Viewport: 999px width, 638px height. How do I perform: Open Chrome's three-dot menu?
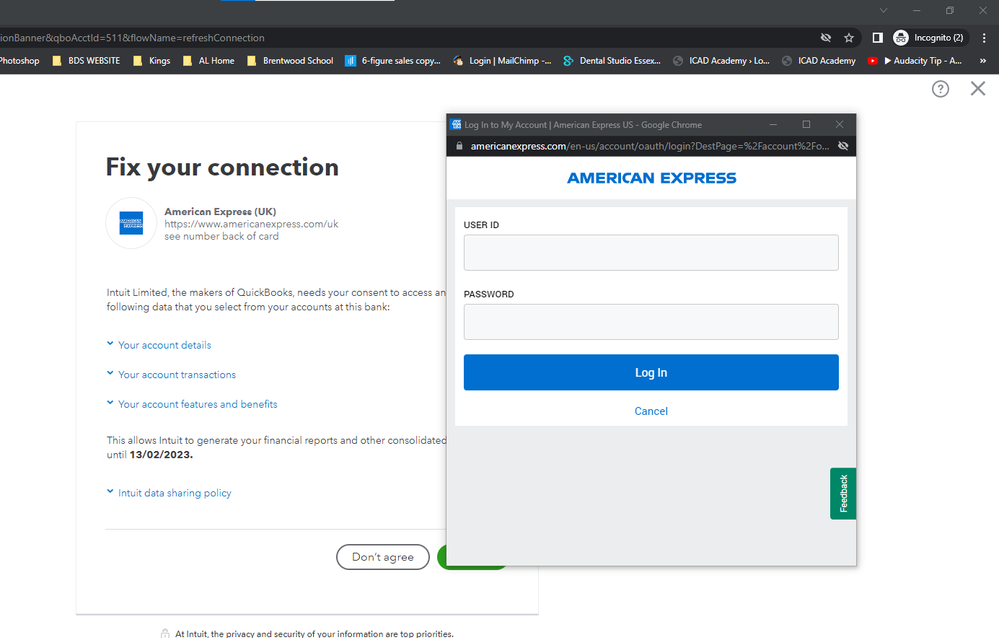coord(984,38)
